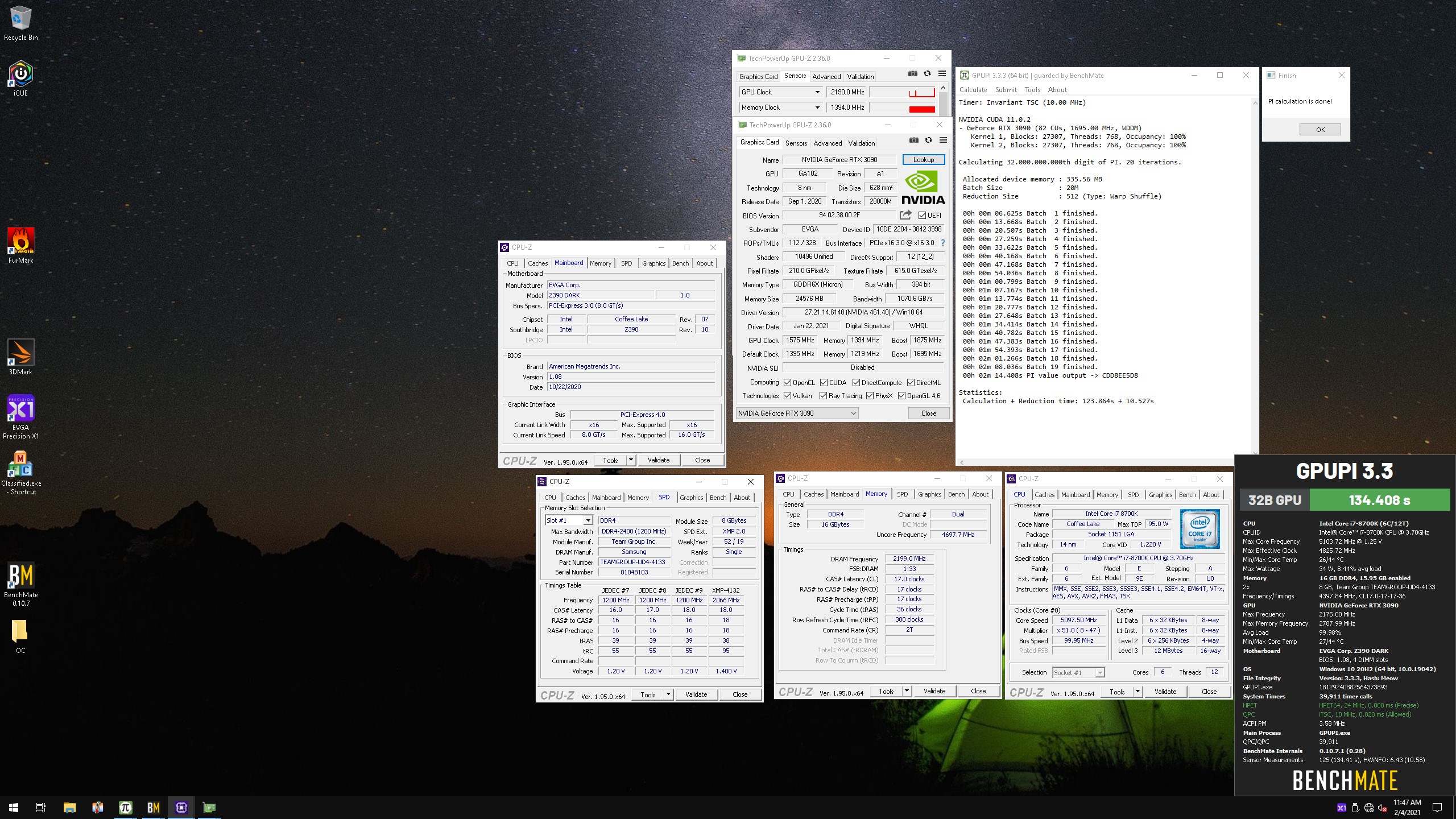Switch to Graphics tab in CPU-Z Memory window

click(x=929, y=494)
